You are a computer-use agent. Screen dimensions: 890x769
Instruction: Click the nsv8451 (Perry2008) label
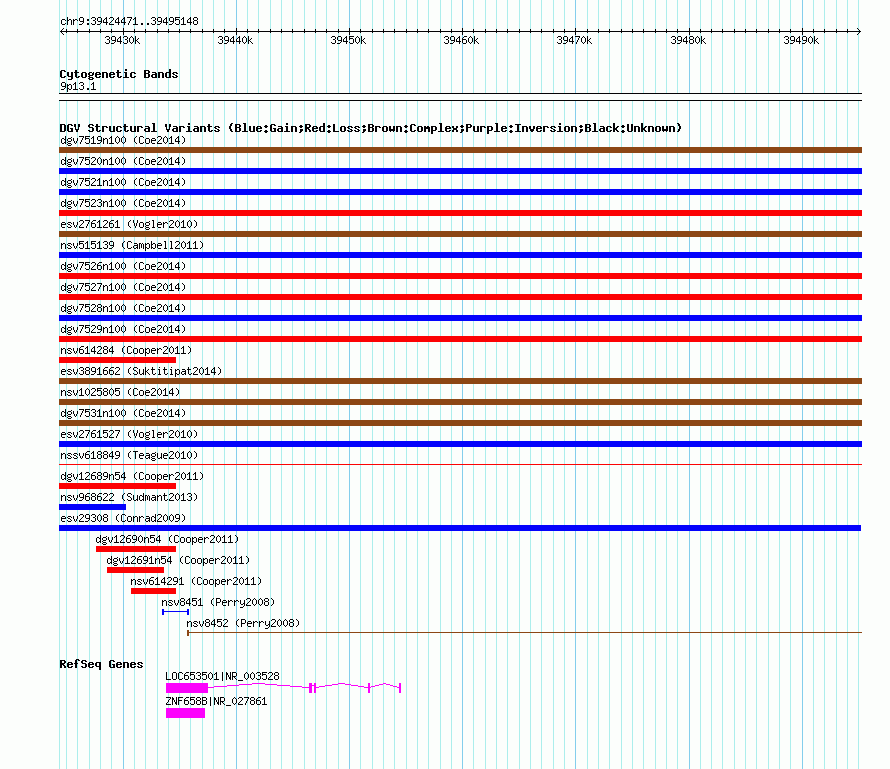coord(218,602)
